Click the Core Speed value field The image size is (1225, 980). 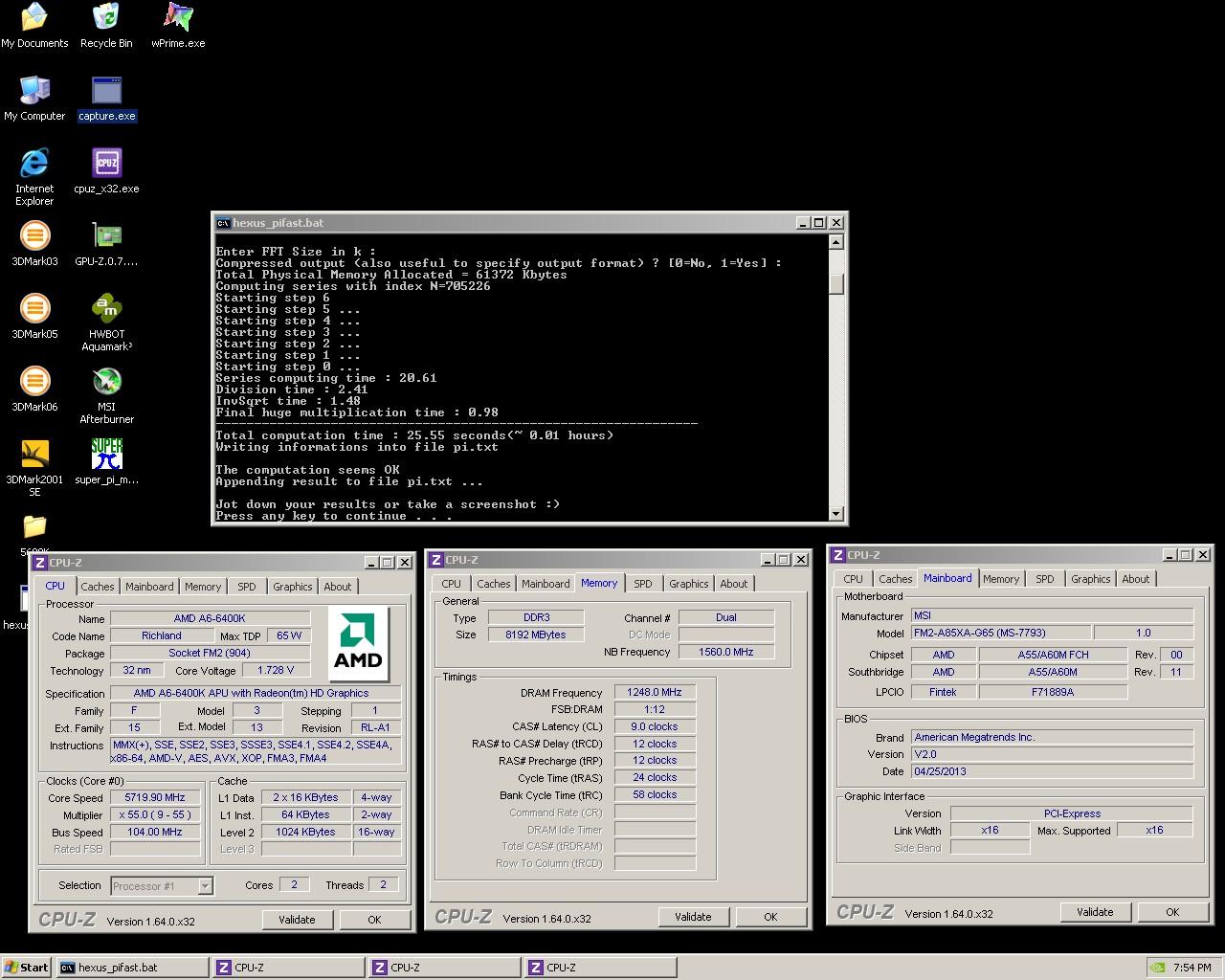click(154, 797)
